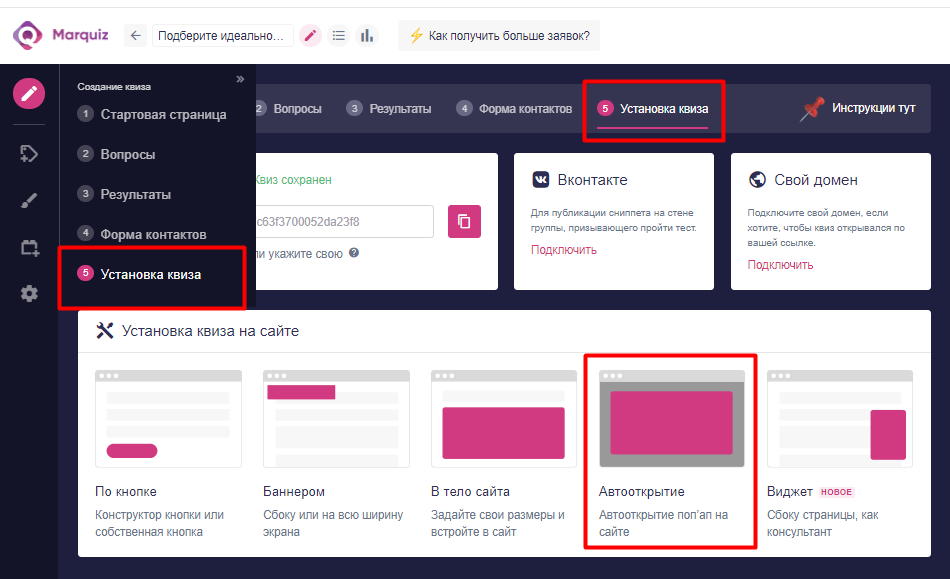Click the quiz name input field
Screen dimensions: 950x579
pos(223,36)
